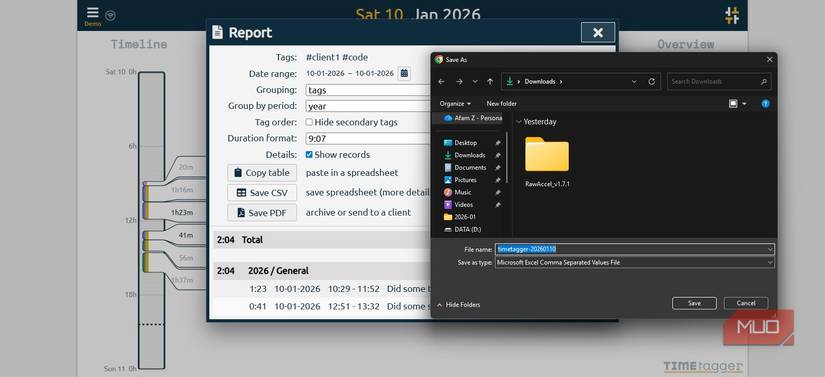Expand the address bar history dropdown
825x377 pixels.
tap(634, 81)
